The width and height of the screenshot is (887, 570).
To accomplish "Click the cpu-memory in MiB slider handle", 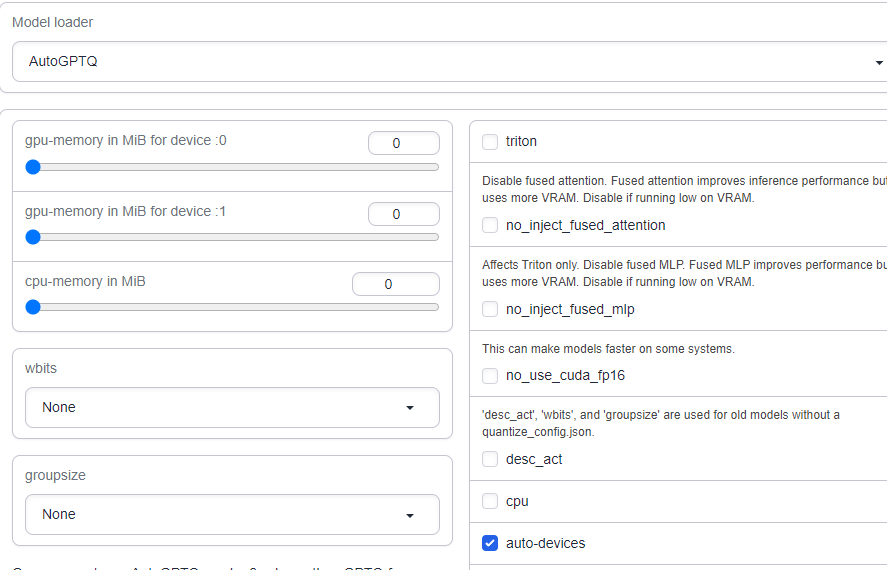I will (x=33, y=307).
